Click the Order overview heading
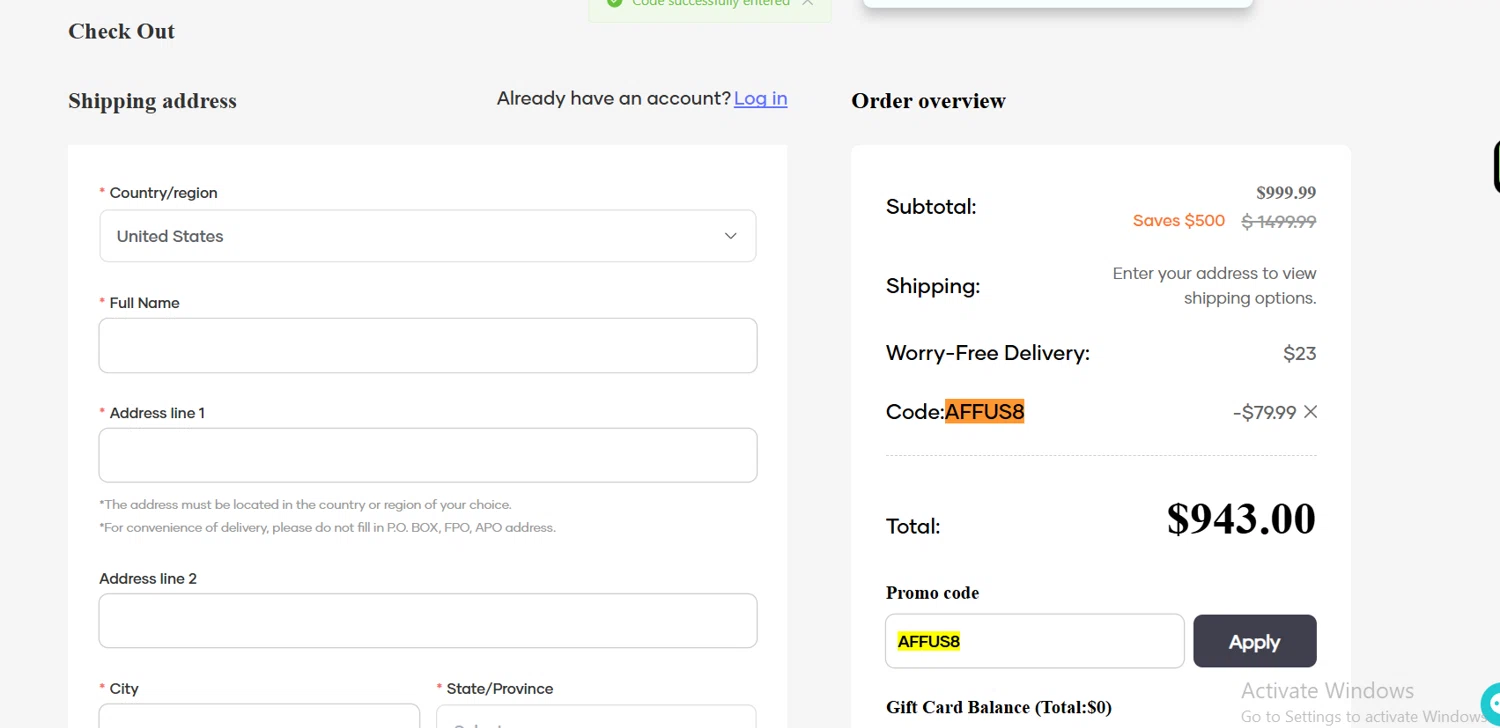This screenshot has width=1500, height=728. pyautogui.click(x=928, y=101)
